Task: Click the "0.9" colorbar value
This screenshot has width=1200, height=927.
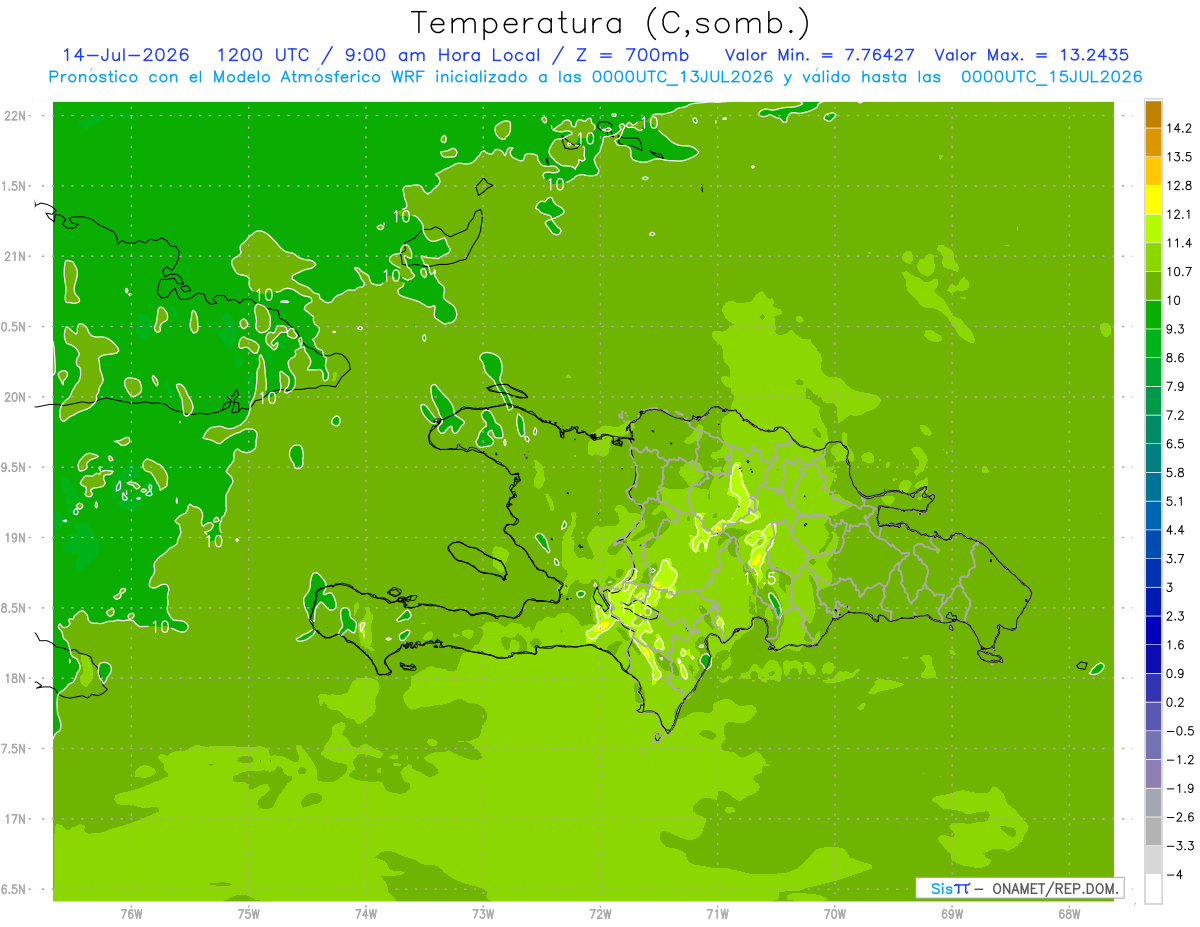Action: (1176, 674)
